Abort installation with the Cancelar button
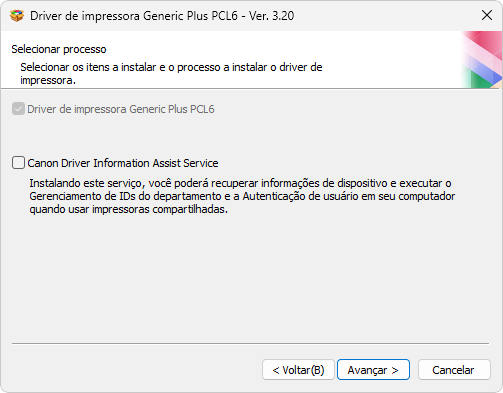The width and height of the screenshot is (503, 393). coord(454,370)
